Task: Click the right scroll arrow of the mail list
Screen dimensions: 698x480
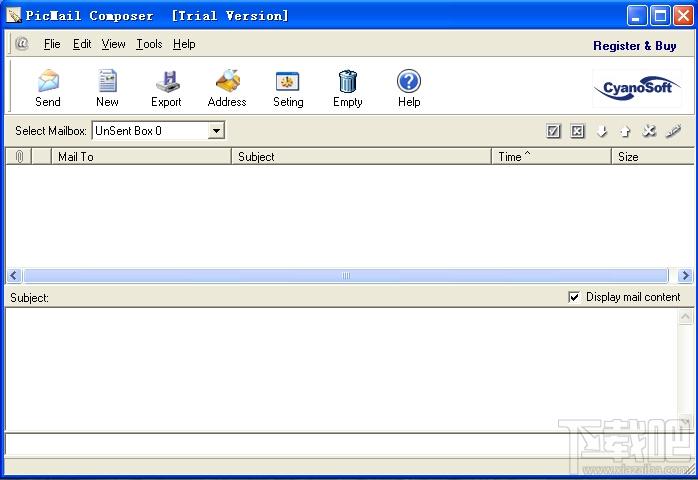Action: pos(685,276)
